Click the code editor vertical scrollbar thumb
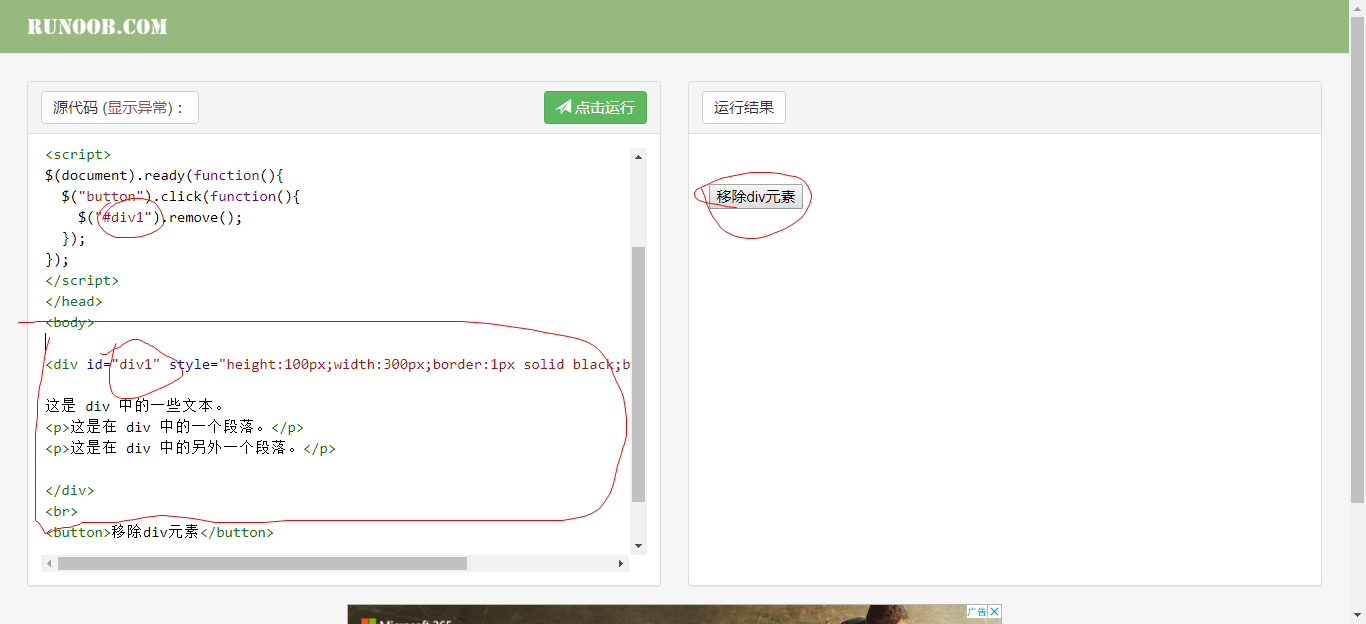The image size is (1366, 624). point(638,374)
